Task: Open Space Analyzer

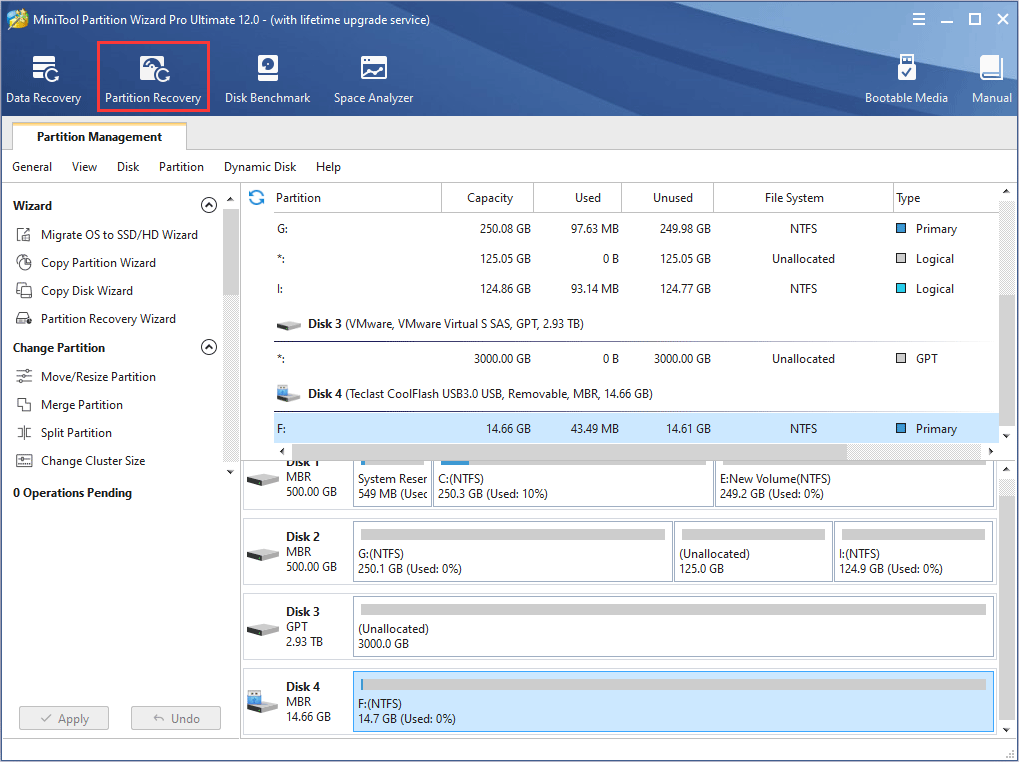Action: tap(373, 79)
